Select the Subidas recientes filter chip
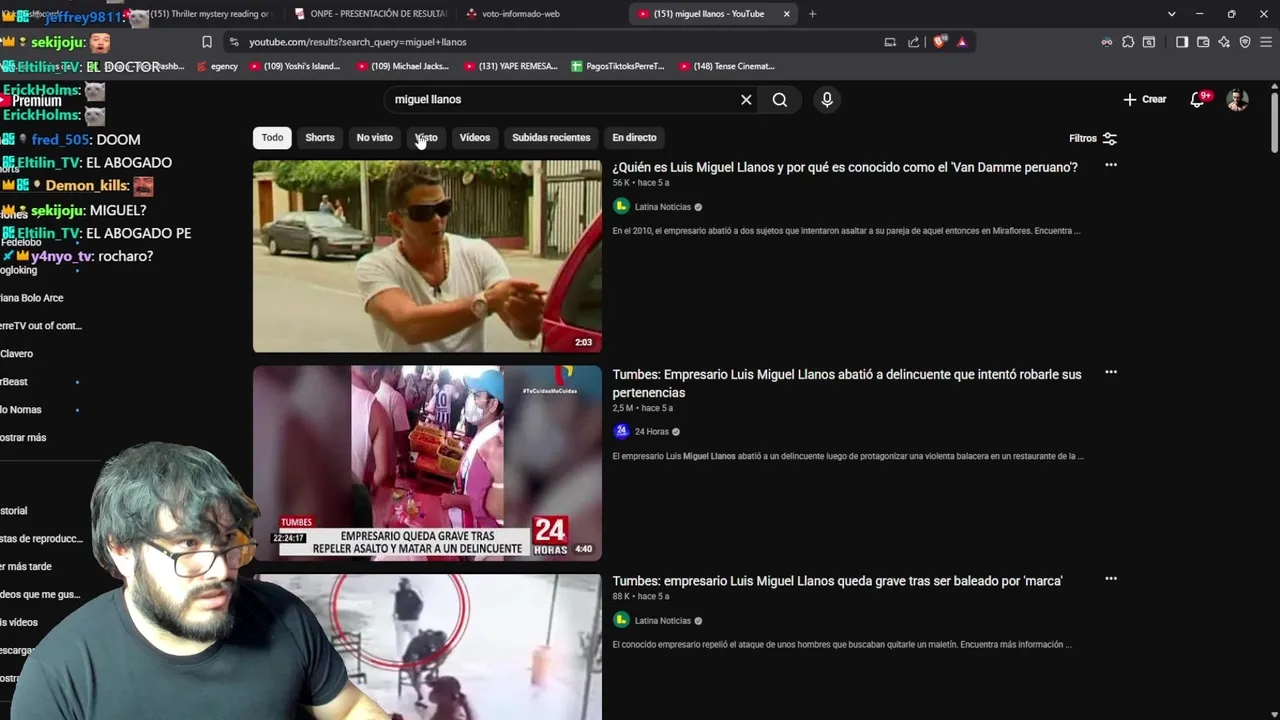 click(x=551, y=138)
